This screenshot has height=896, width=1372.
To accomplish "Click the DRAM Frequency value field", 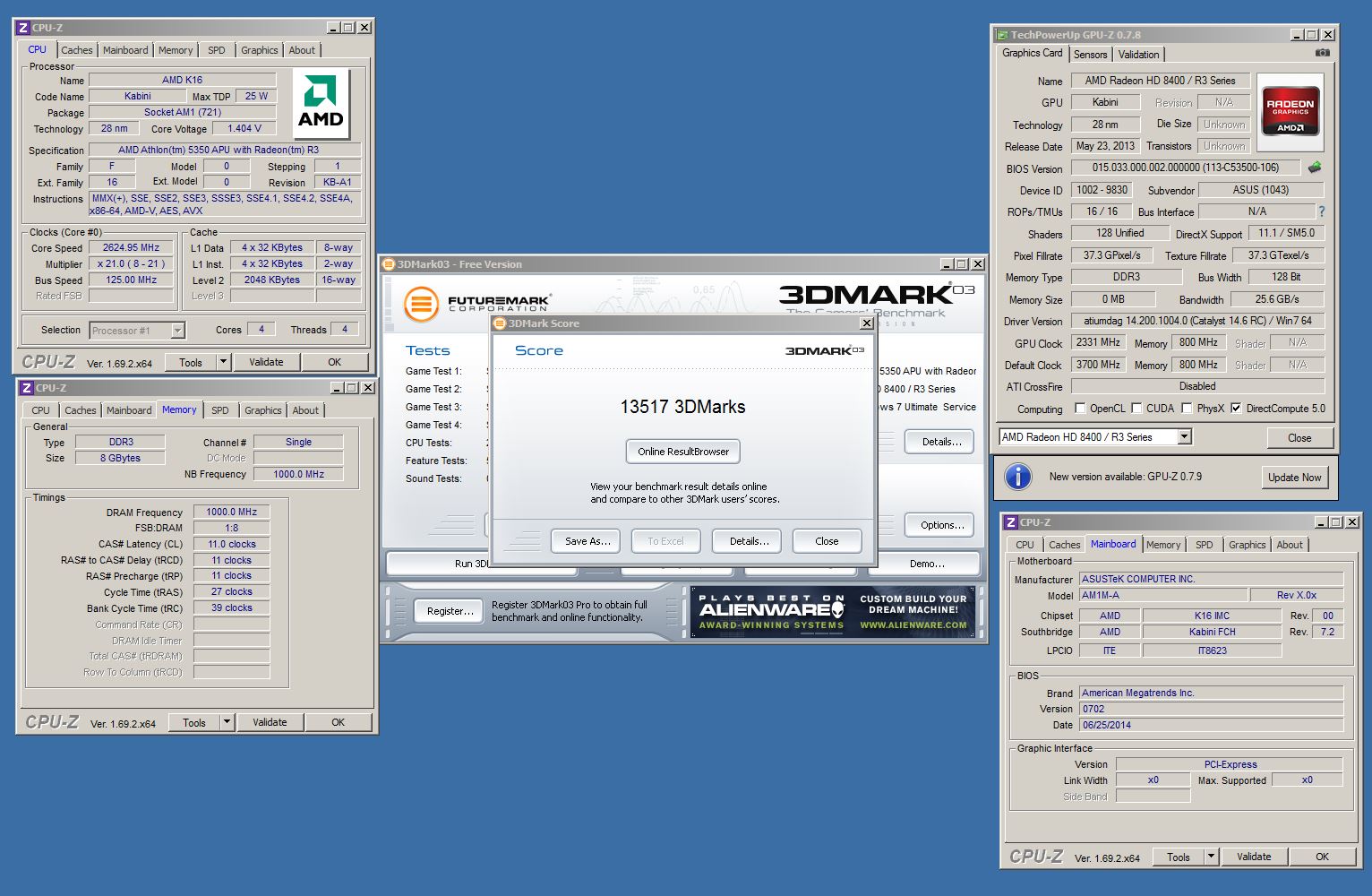I will click(x=231, y=513).
